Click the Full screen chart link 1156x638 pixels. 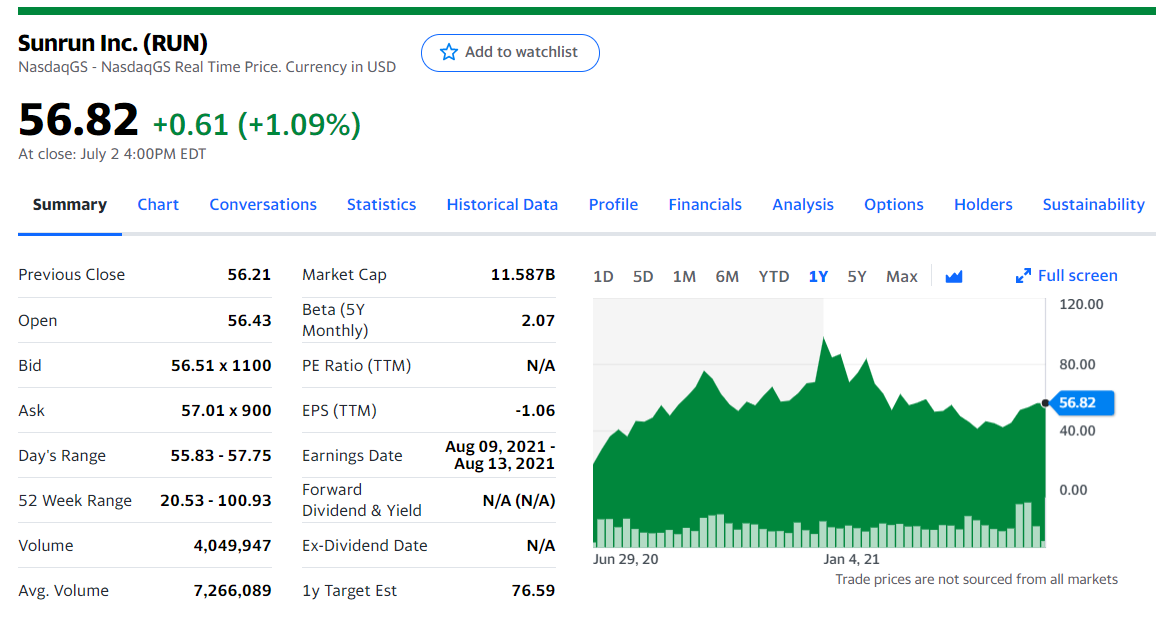tap(1077, 276)
